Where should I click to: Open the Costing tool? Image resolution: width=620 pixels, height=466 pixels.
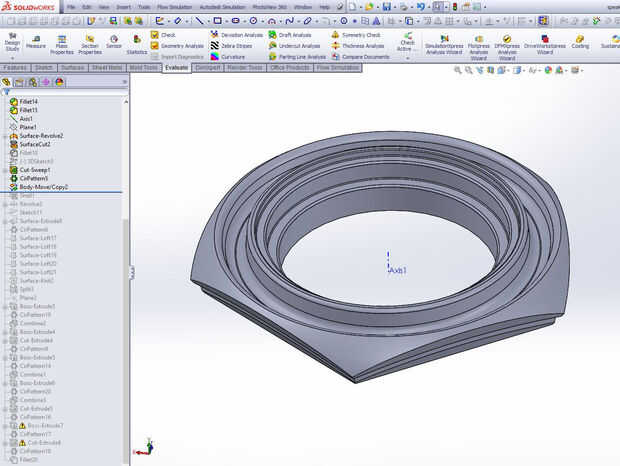580,42
